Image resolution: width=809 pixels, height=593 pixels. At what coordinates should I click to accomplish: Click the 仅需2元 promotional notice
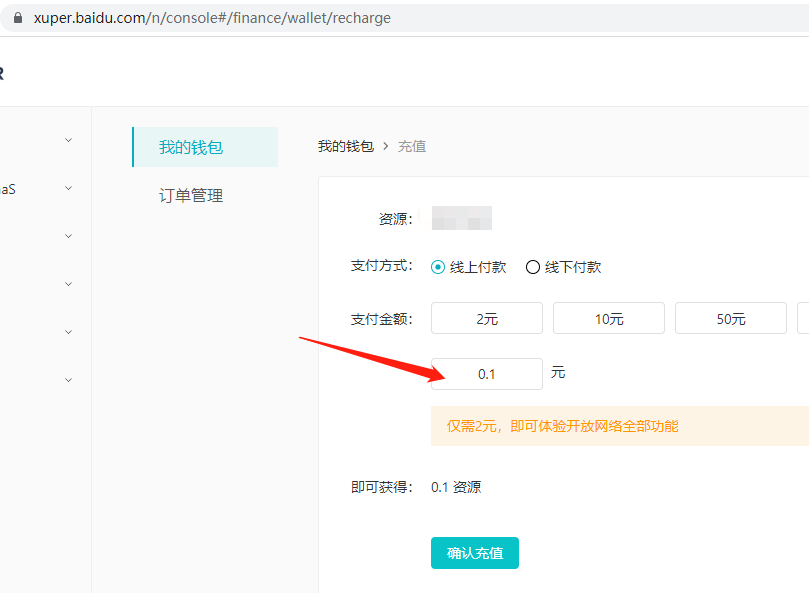[x=620, y=426]
